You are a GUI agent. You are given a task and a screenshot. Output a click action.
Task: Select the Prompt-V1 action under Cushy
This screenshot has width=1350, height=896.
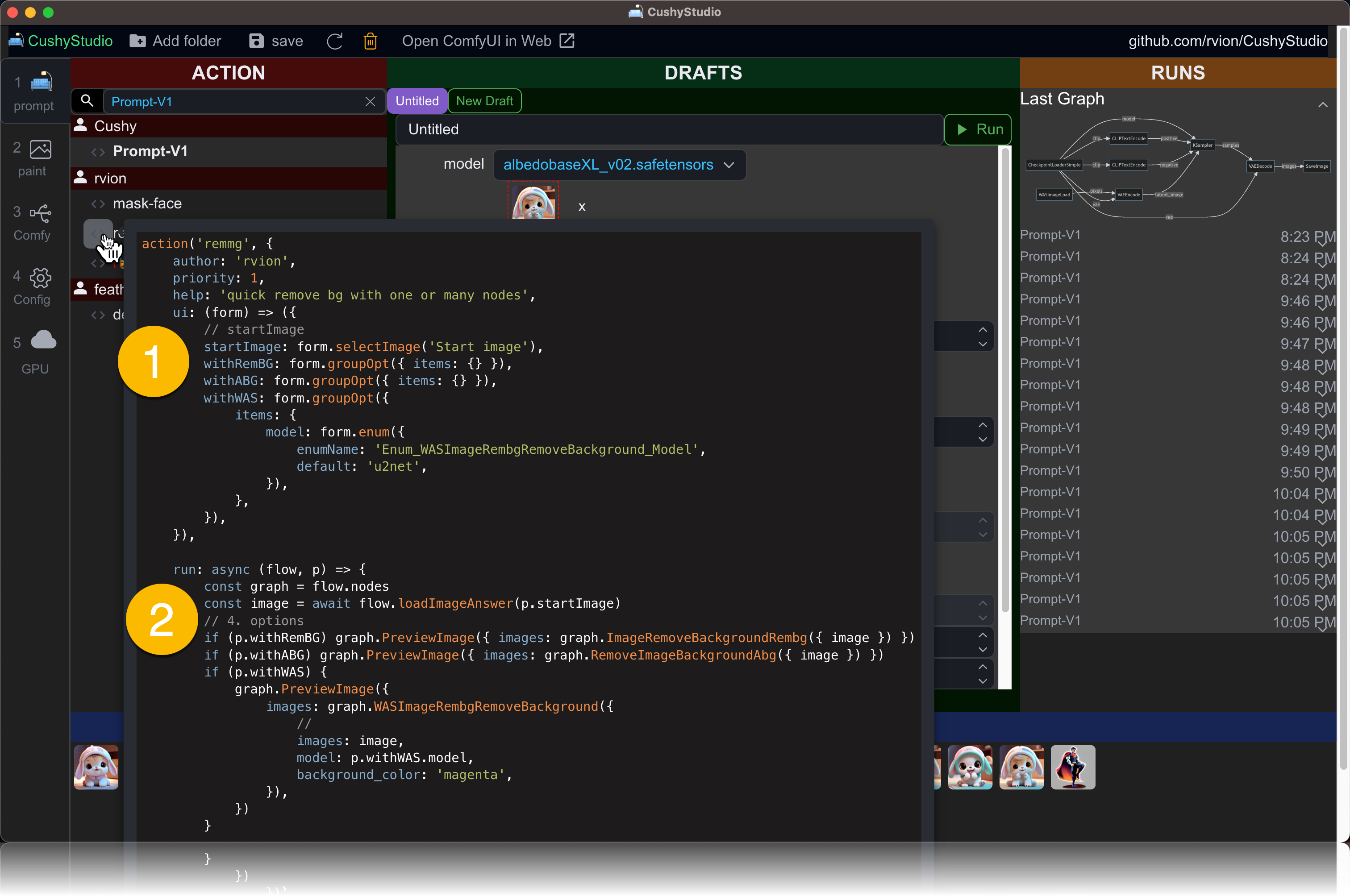(x=150, y=151)
